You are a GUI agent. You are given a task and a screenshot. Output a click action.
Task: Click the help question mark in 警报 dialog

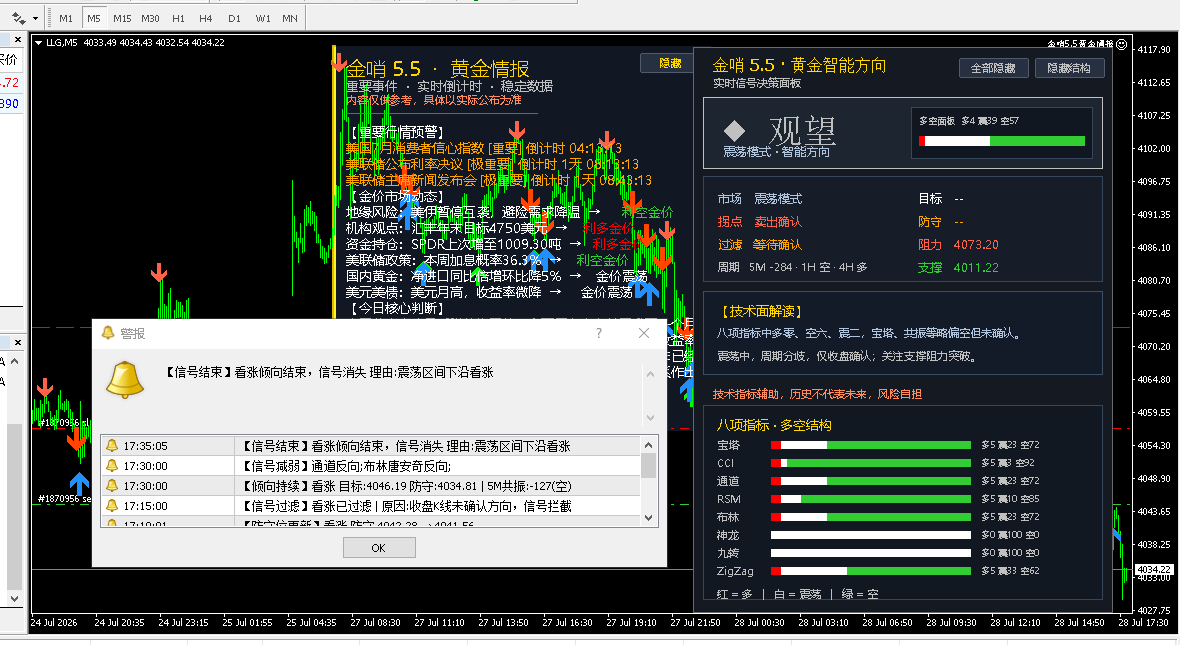tap(599, 333)
